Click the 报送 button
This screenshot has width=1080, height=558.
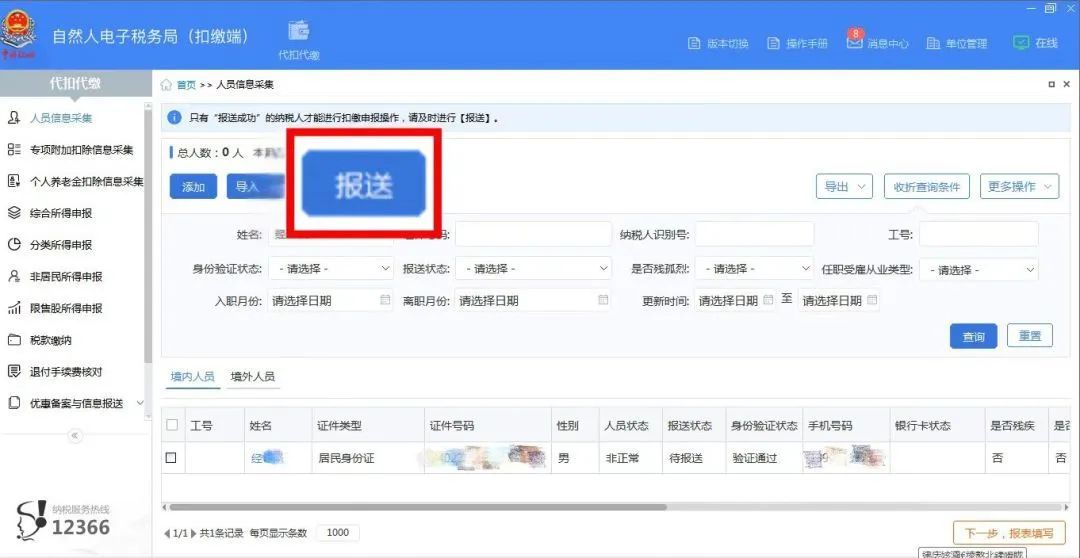point(364,185)
